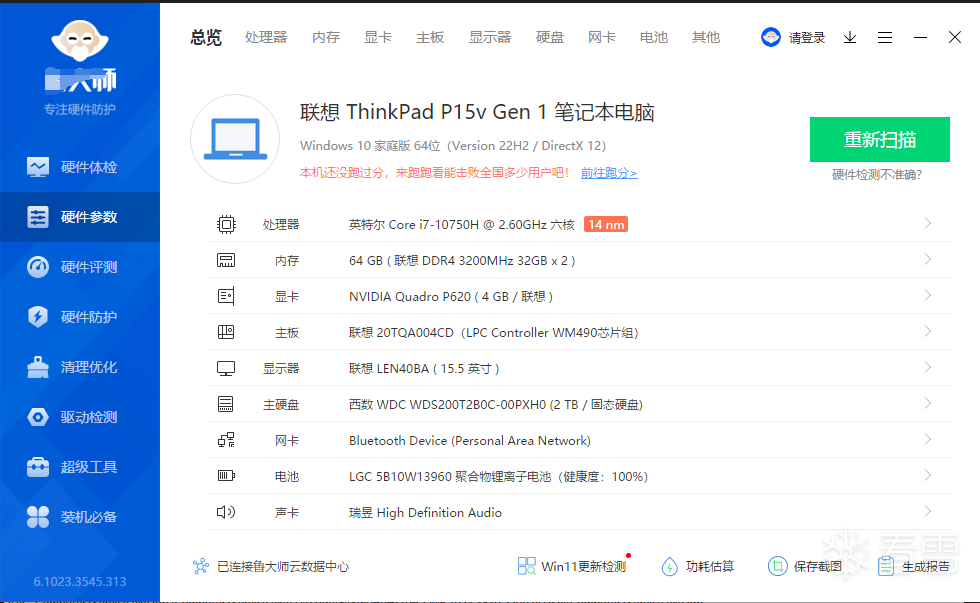980x603 pixels.
Task: Expand the 处理器 row chevron
Action: [928, 224]
